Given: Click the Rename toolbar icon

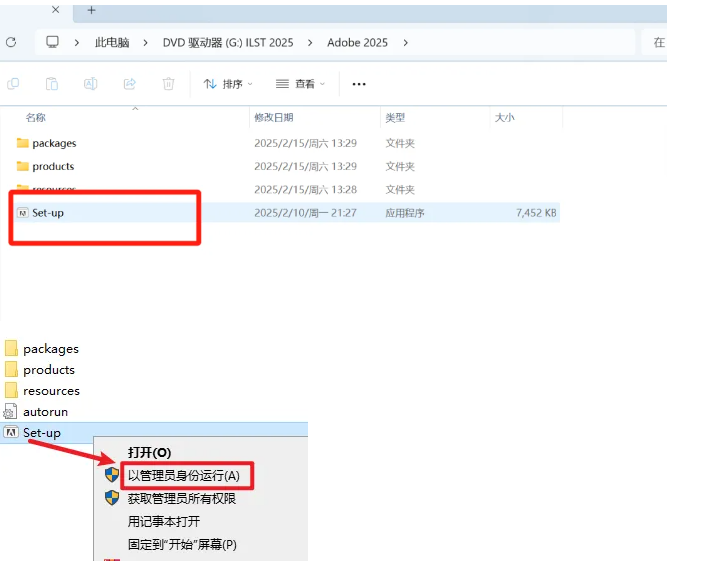Looking at the screenshot, I should [90, 84].
